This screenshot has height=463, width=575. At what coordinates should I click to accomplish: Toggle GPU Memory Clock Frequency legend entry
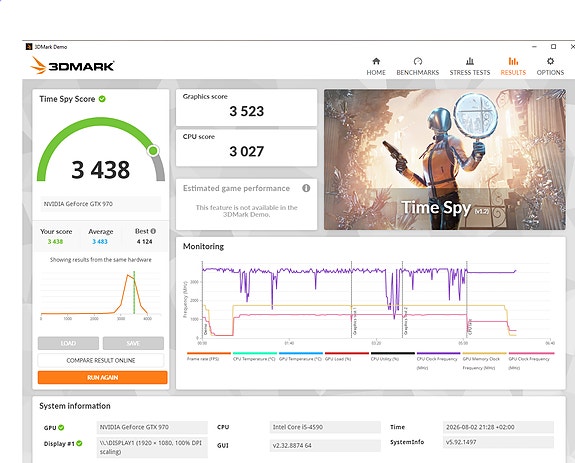point(484,361)
